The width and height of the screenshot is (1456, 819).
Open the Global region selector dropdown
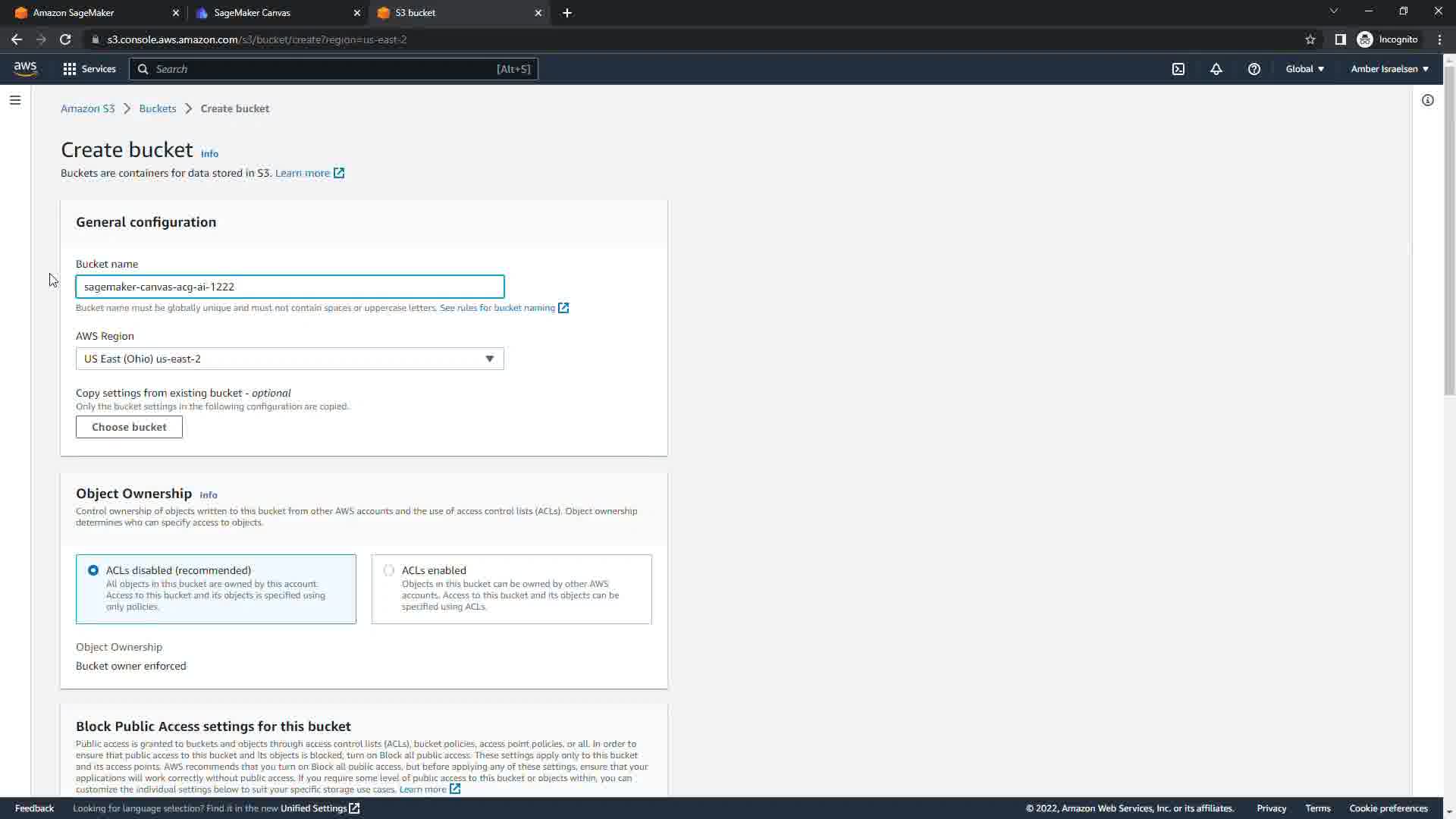1304,69
